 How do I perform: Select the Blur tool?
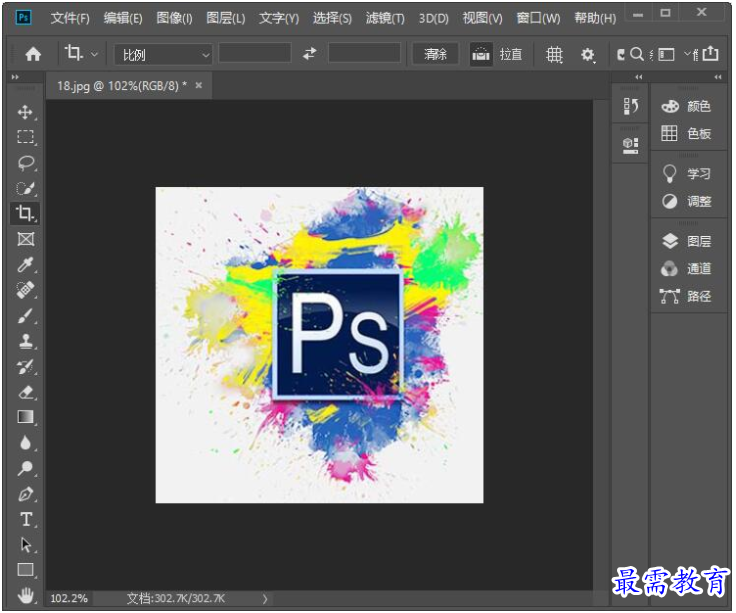pos(25,443)
